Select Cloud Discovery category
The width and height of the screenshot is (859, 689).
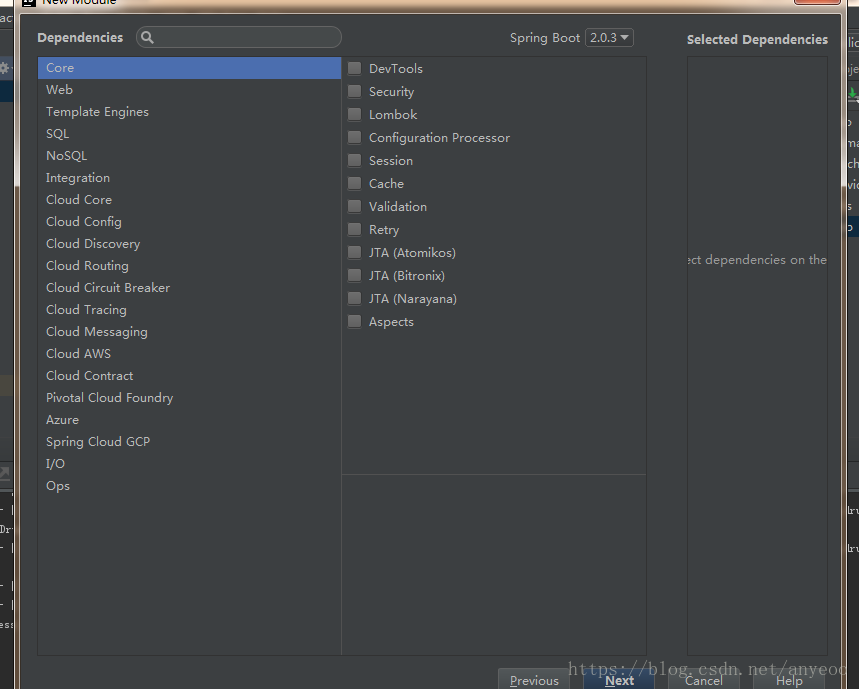pos(190,244)
